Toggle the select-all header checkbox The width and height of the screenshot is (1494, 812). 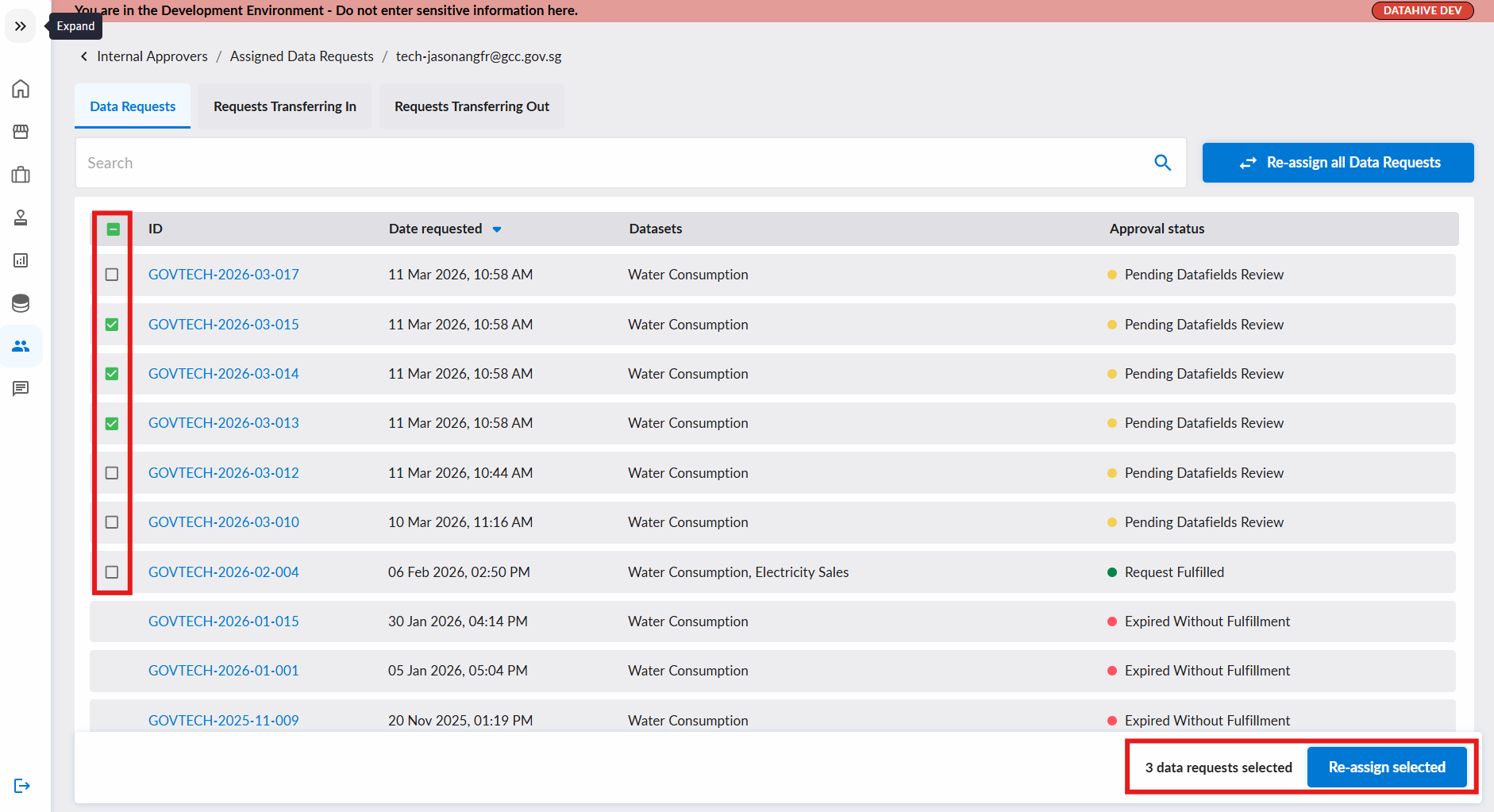coord(114,229)
